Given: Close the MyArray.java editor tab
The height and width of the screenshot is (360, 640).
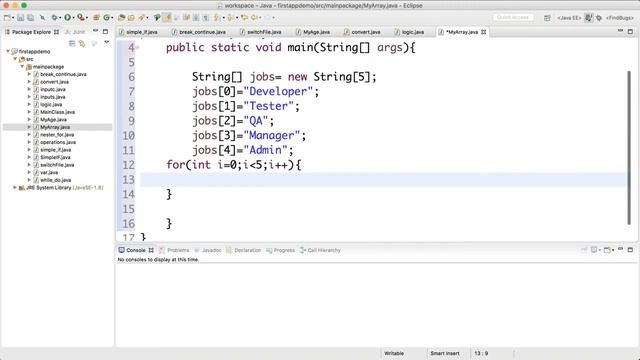Looking at the screenshot, I should 484,32.
